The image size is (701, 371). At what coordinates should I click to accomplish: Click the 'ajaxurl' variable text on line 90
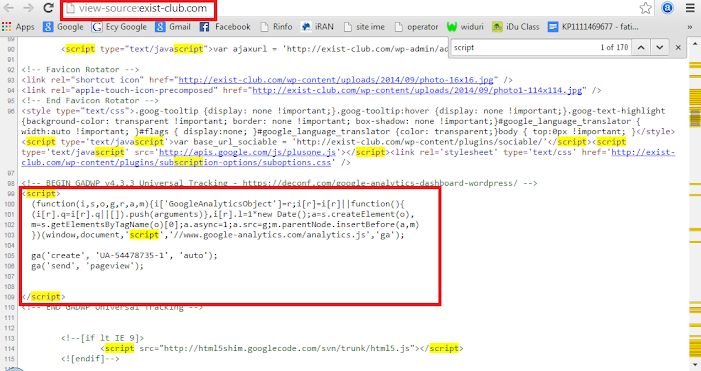click(249, 49)
